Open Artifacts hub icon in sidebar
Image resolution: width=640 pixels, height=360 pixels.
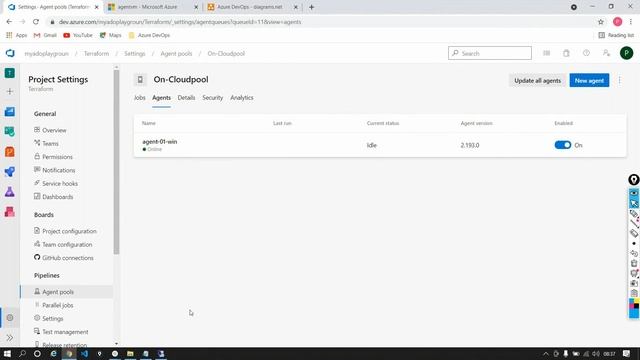10,212
